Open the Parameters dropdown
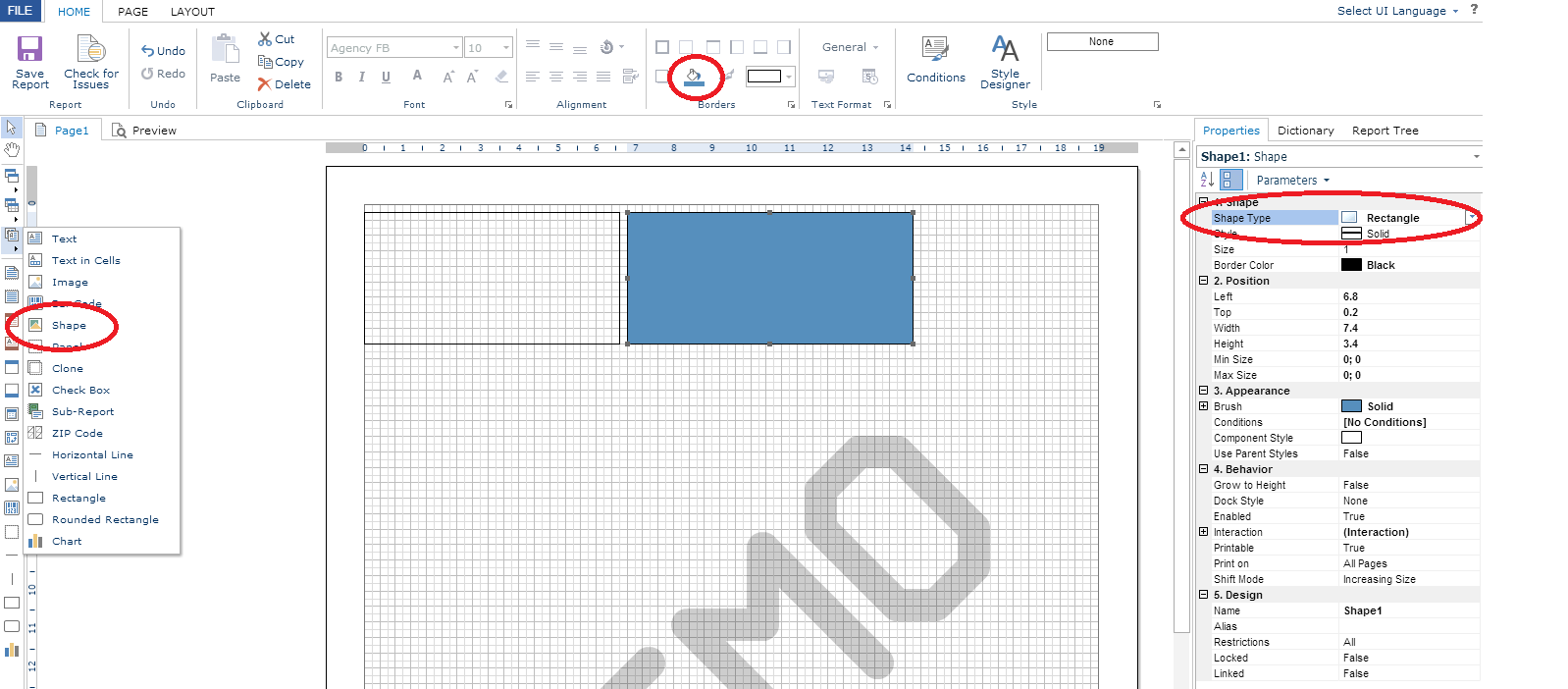 pyautogui.click(x=1293, y=181)
